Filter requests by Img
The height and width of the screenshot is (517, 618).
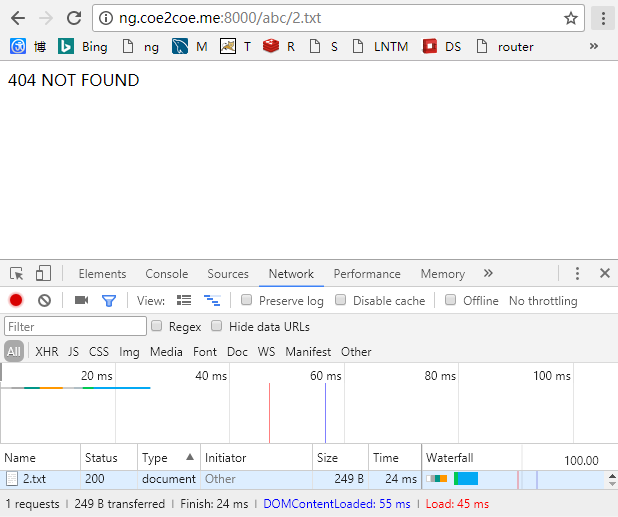129,352
